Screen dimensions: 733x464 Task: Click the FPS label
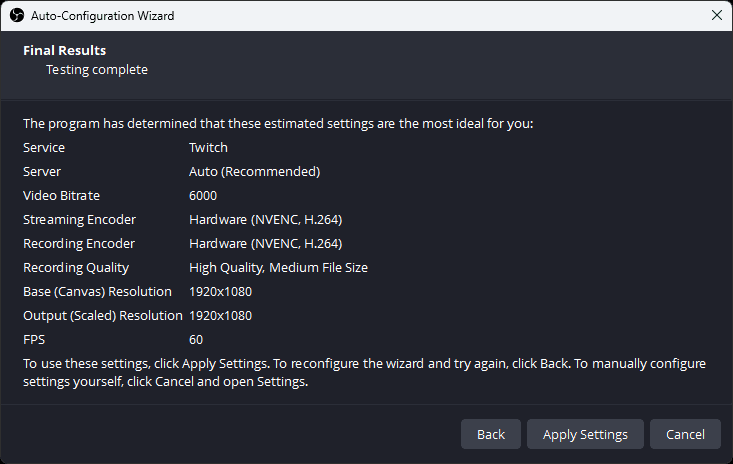point(35,339)
